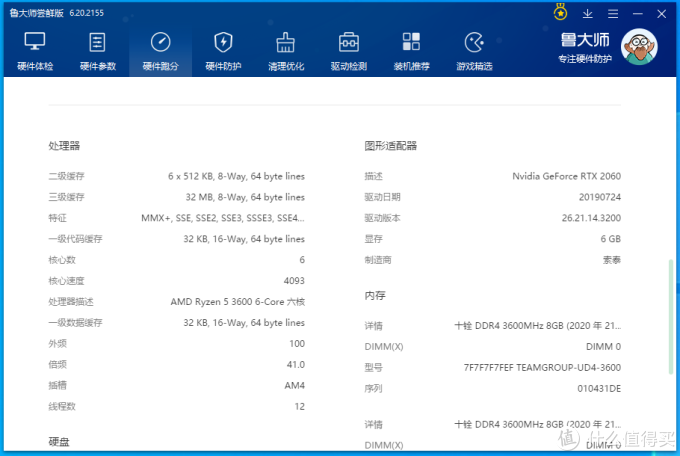Click the second 十铨 DDR4 3600MHz 8GB entry
The width and height of the screenshot is (680, 456).
[537, 424]
